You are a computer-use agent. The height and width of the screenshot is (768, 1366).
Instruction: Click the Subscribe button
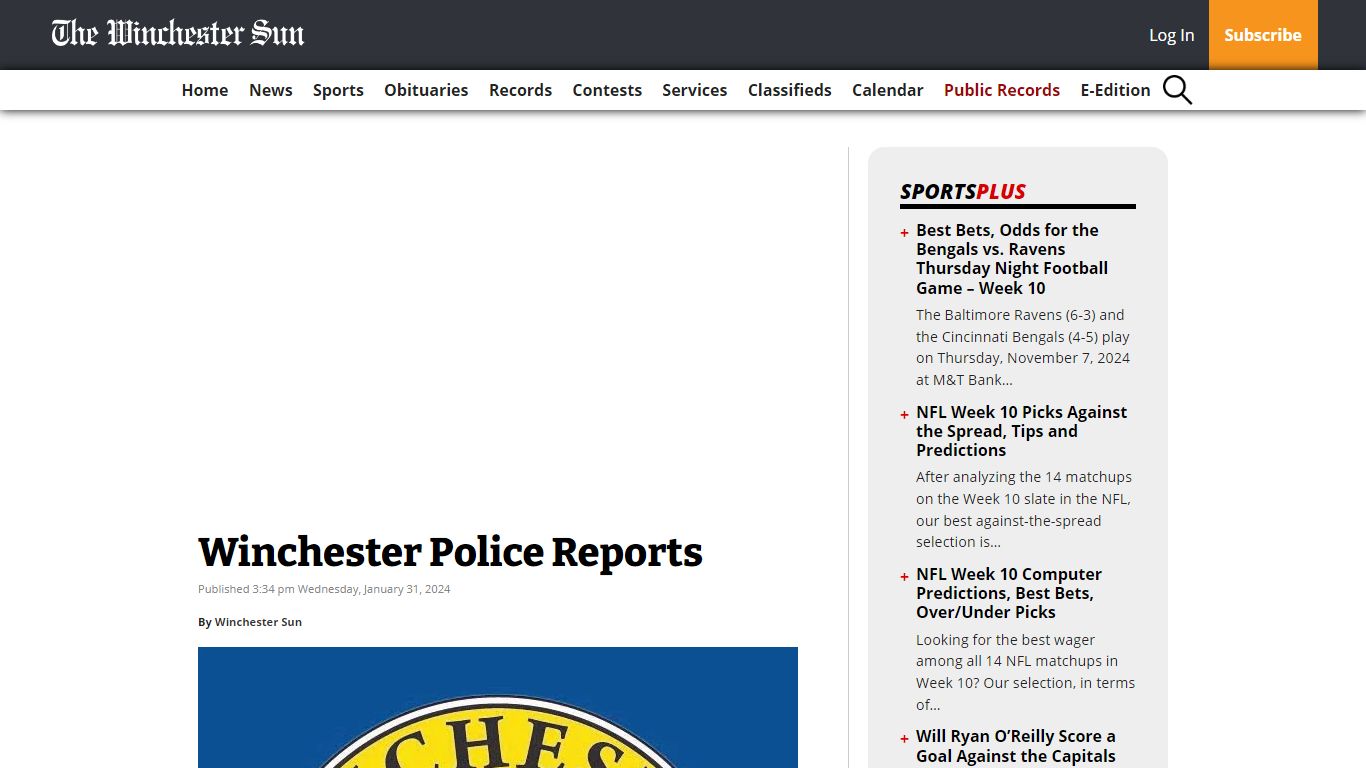coord(1263,35)
